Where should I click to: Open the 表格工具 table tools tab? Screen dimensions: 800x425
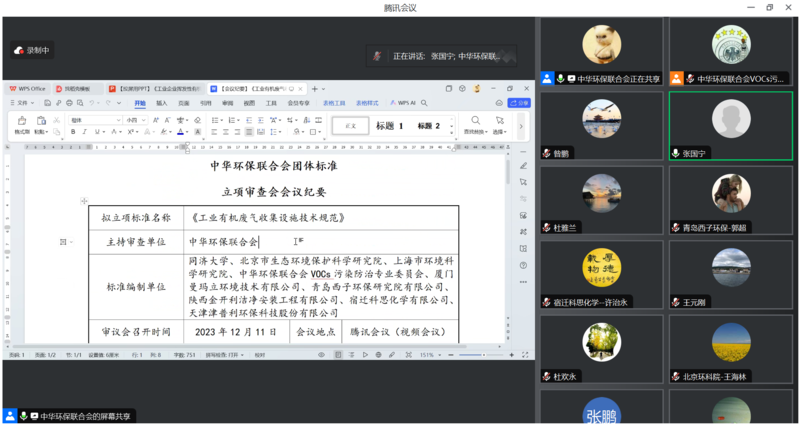click(x=334, y=103)
